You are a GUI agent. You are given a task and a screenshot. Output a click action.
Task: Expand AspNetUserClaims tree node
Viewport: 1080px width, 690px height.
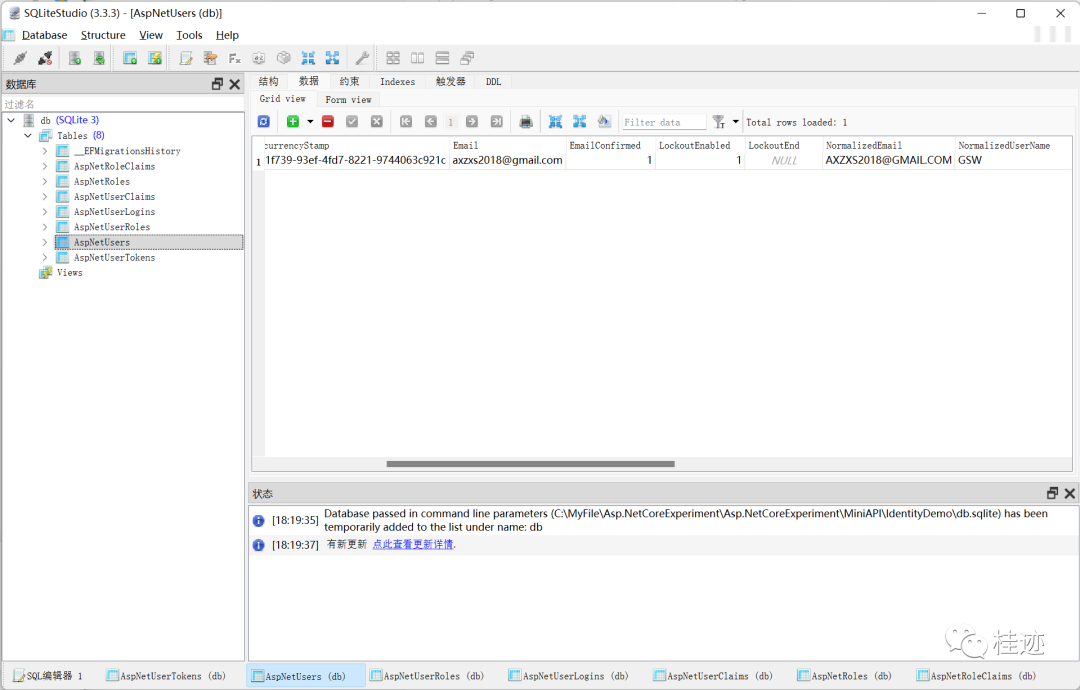tap(45, 196)
